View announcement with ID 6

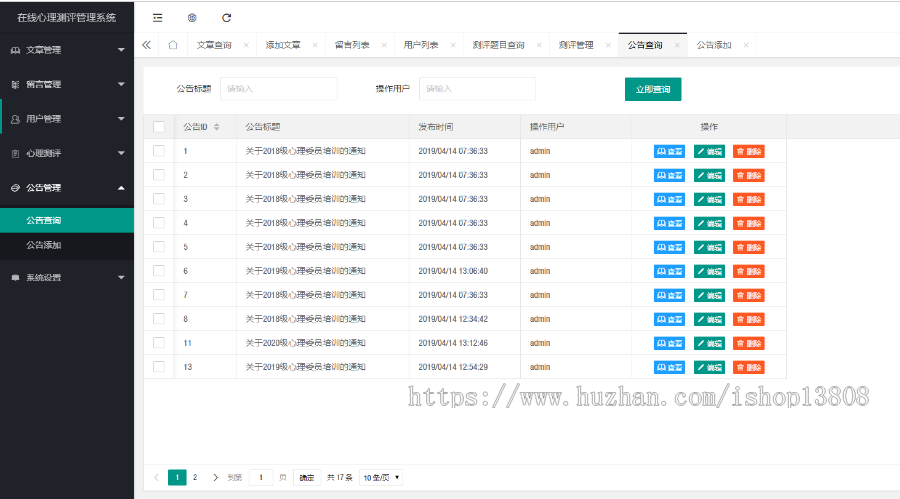(x=669, y=272)
